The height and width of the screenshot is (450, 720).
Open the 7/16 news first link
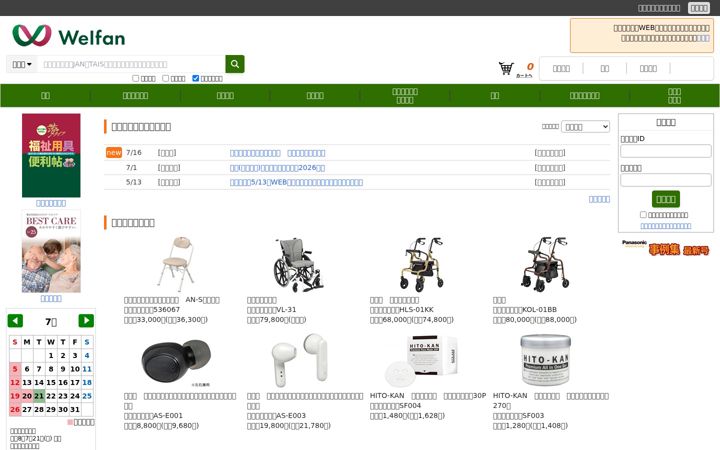tap(255, 153)
